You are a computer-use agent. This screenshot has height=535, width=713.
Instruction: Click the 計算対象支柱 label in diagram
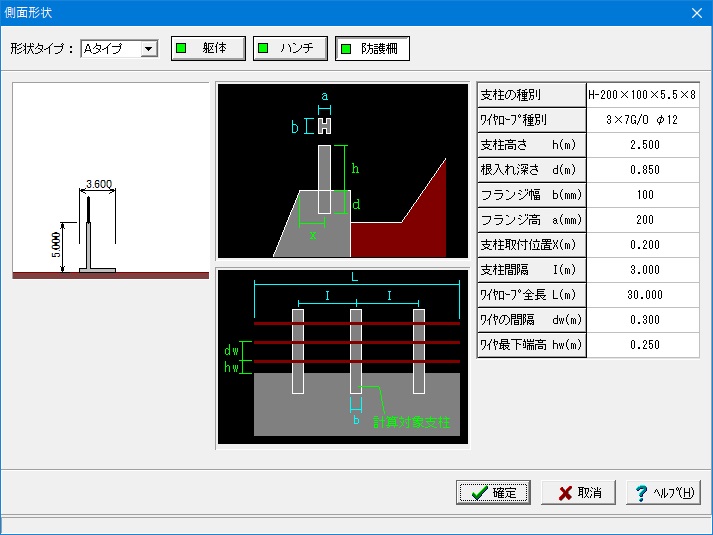coord(412,422)
